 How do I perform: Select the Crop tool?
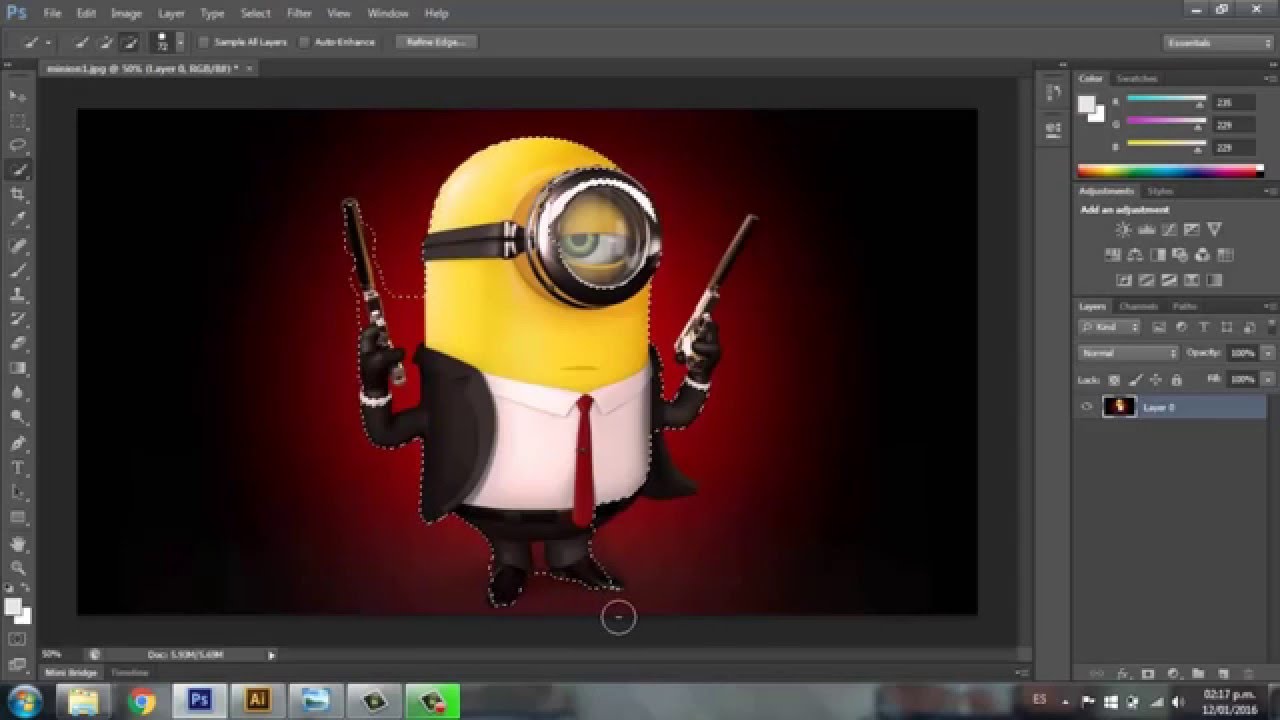(18, 195)
